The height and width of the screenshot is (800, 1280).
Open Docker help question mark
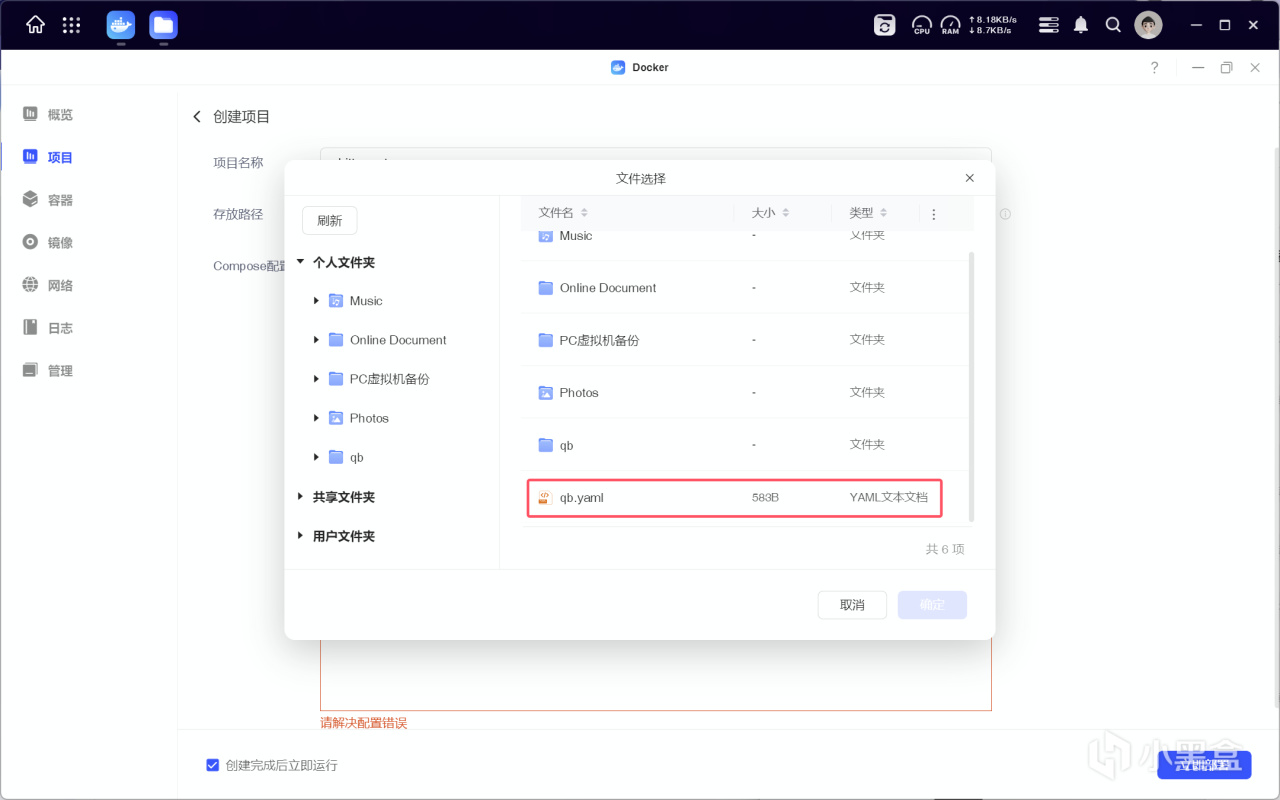(1155, 68)
